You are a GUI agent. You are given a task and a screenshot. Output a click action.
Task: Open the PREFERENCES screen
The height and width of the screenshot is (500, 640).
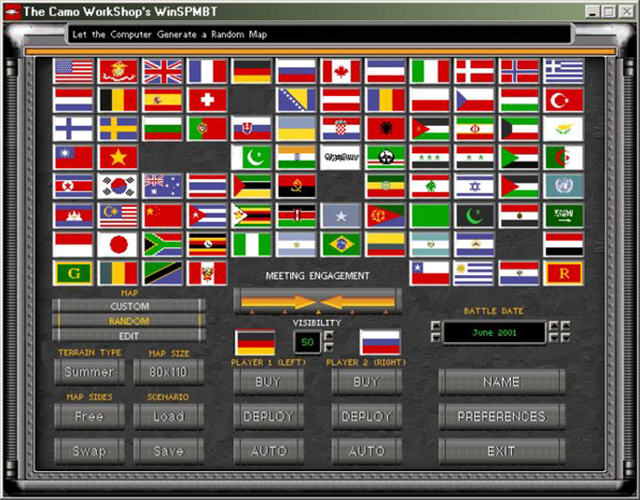502,416
